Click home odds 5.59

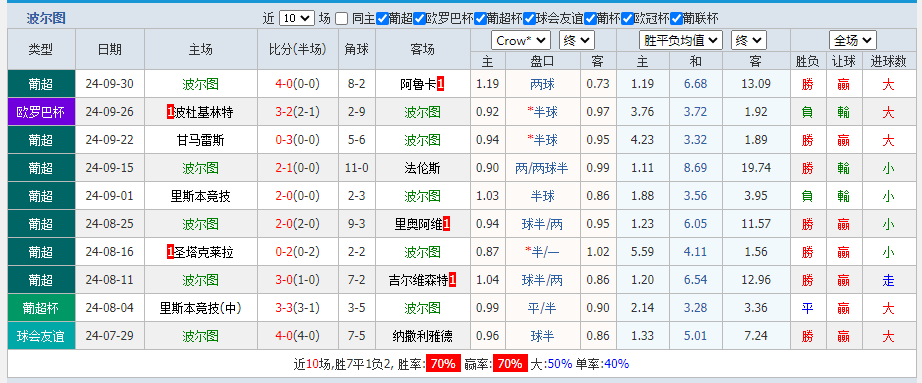642,252
